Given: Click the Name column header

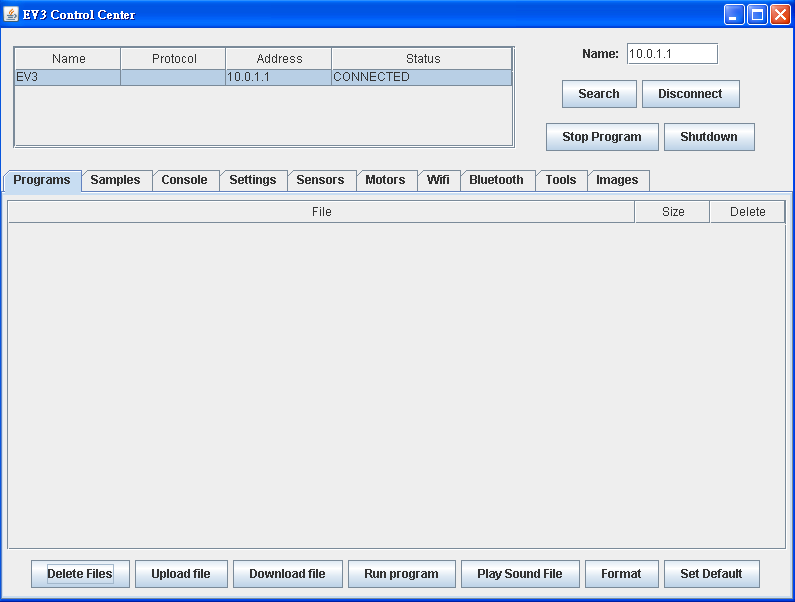Looking at the screenshot, I should pyautogui.click(x=68, y=59).
